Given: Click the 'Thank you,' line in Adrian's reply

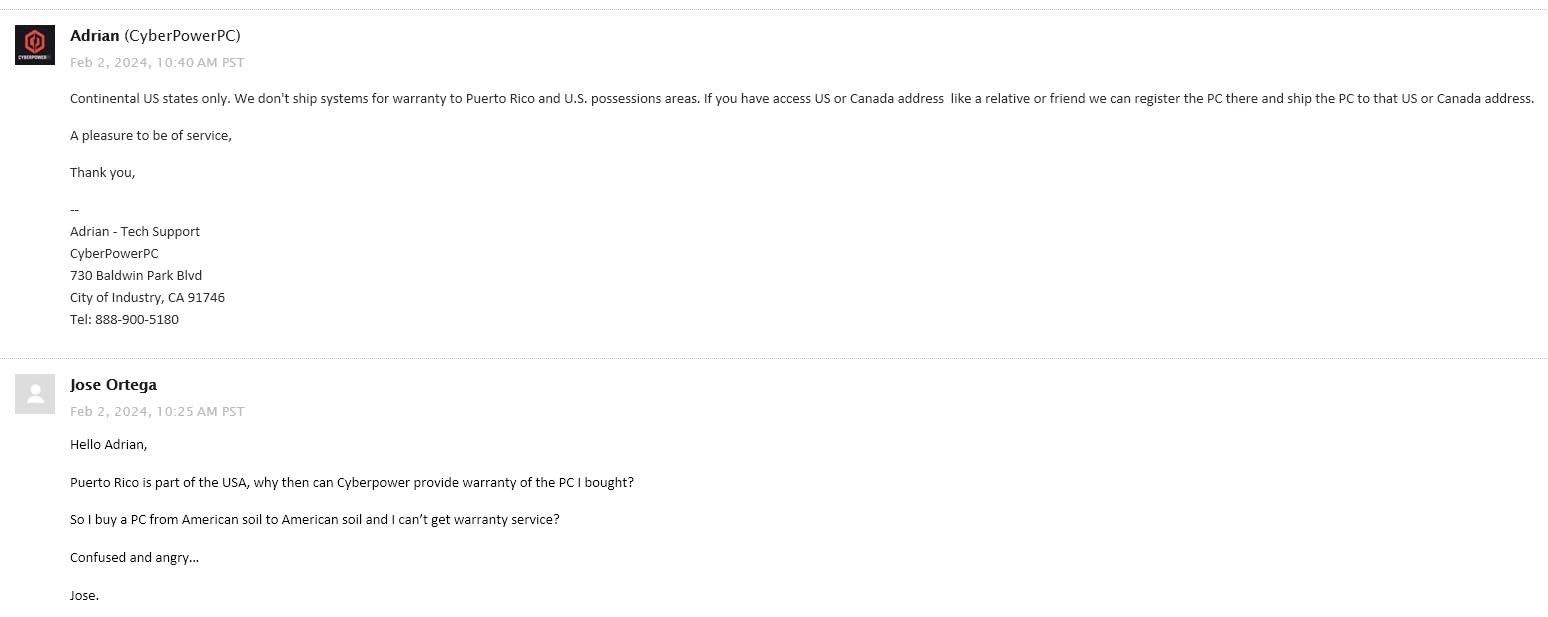Looking at the screenshot, I should click(x=102, y=172).
